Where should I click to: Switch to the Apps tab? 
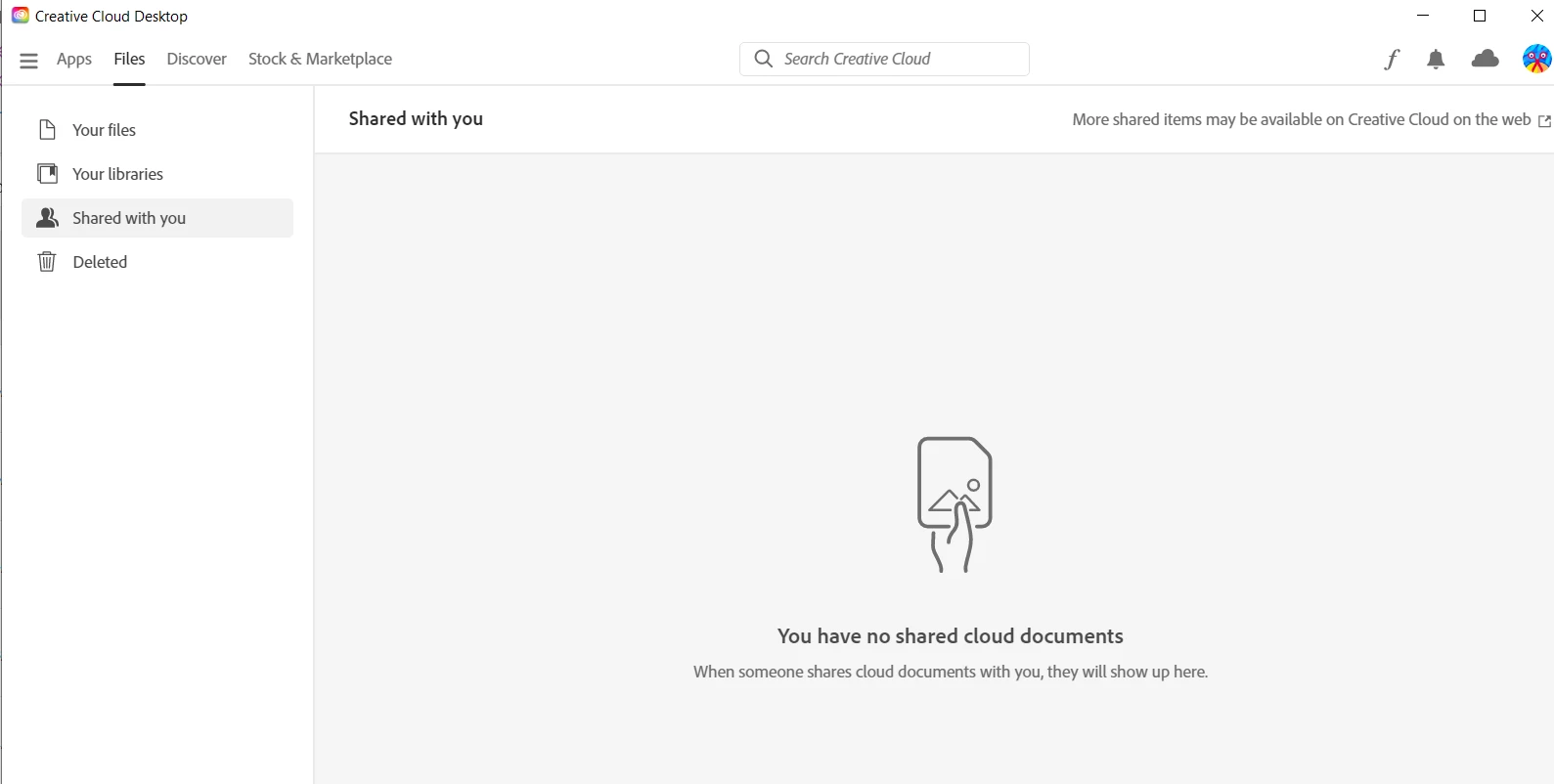[x=74, y=59]
